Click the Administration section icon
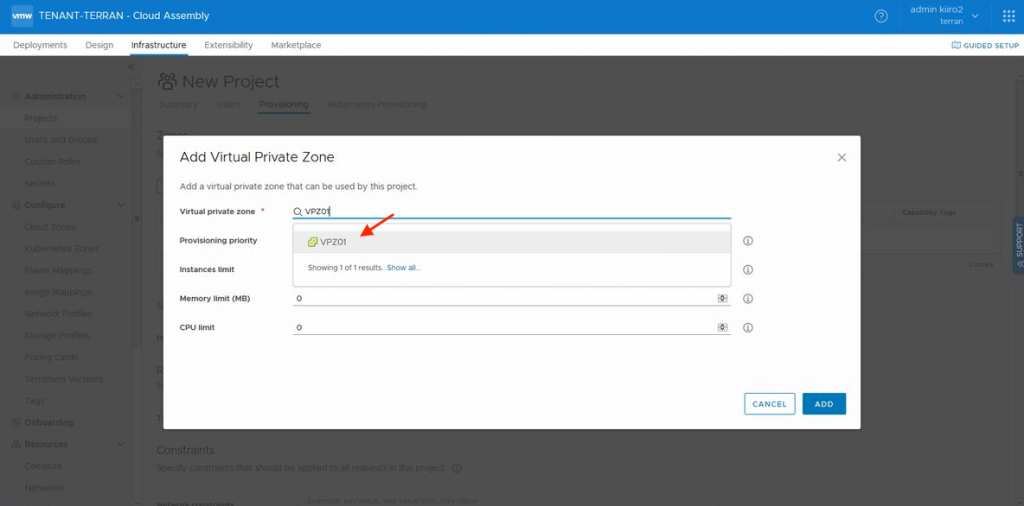 (x=16, y=97)
